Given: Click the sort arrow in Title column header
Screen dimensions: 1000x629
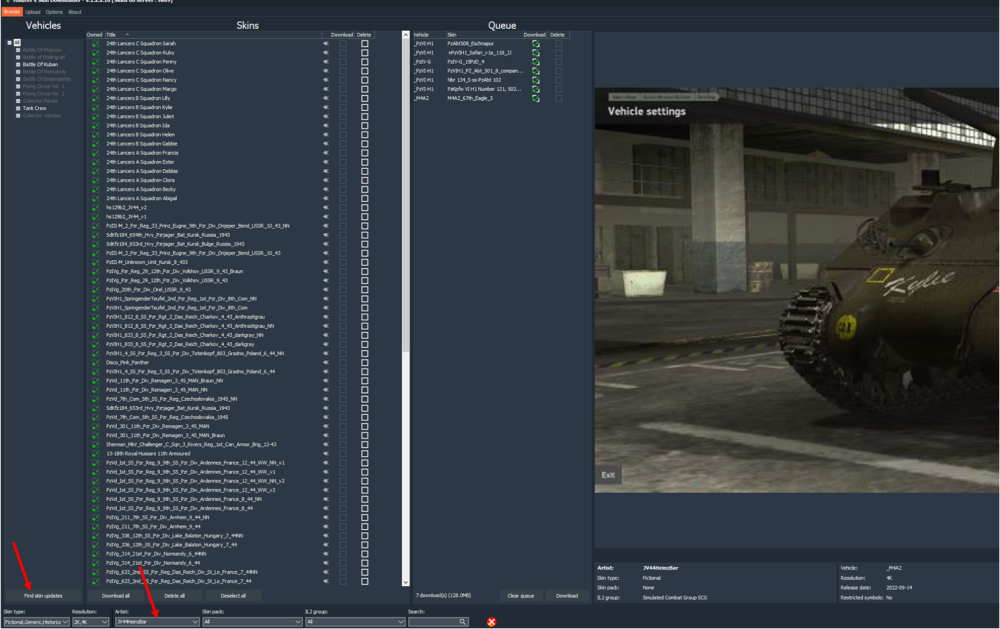Looking at the screenshot, I should (x=128, y=35).
